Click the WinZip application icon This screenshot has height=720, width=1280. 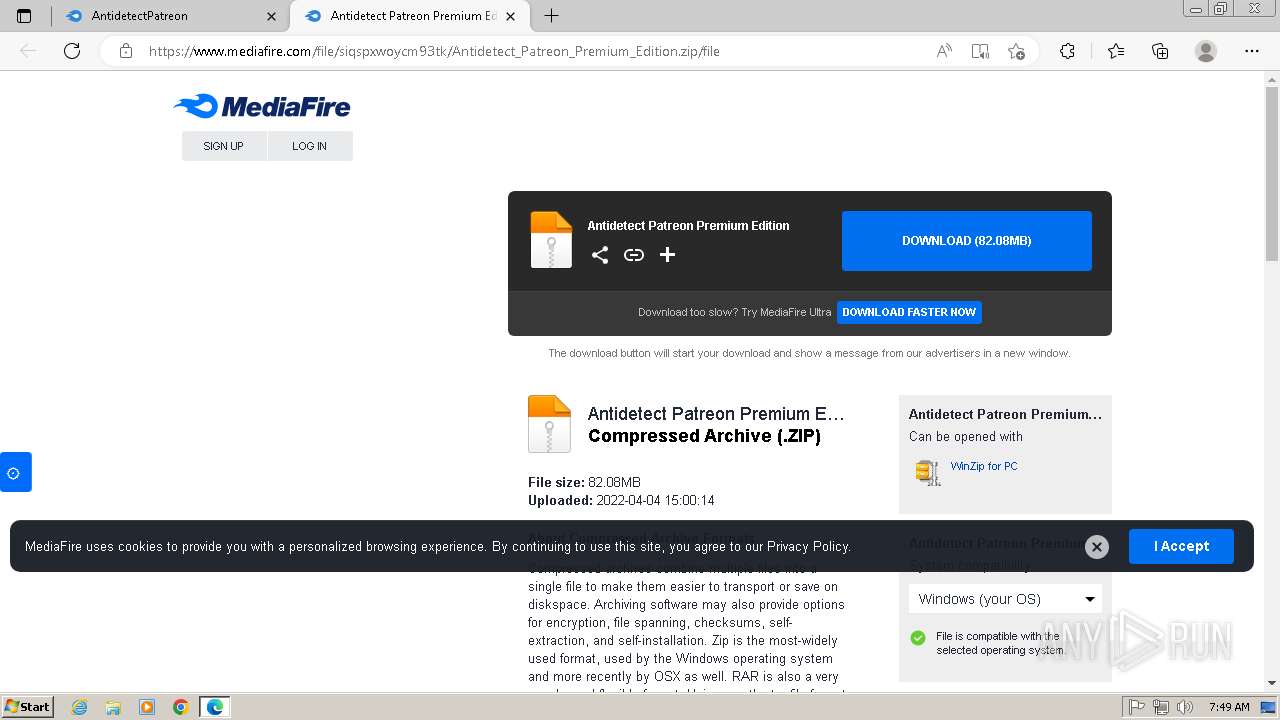928,472
